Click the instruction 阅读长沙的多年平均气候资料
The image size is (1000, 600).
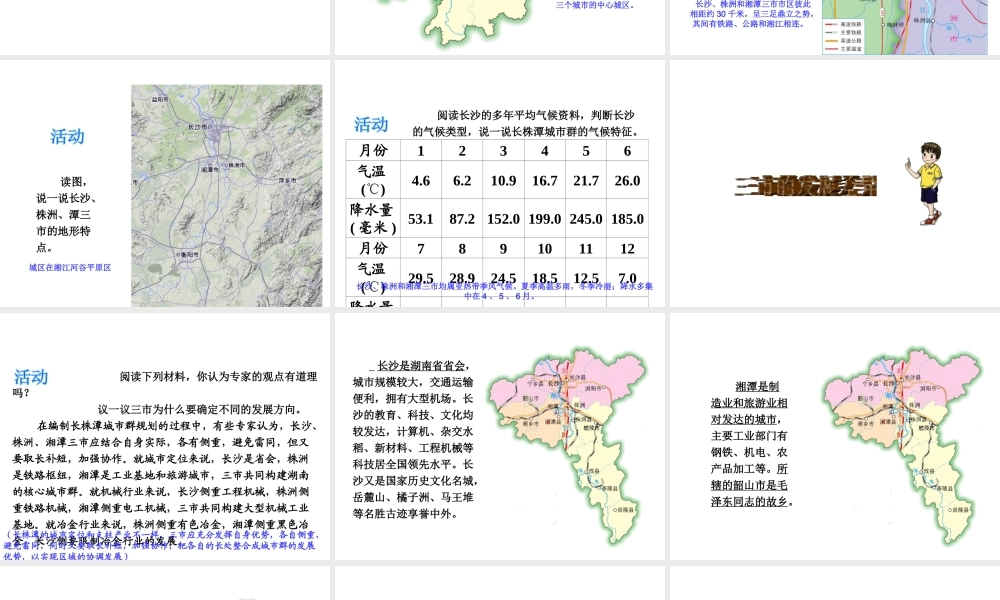point(524,123)
